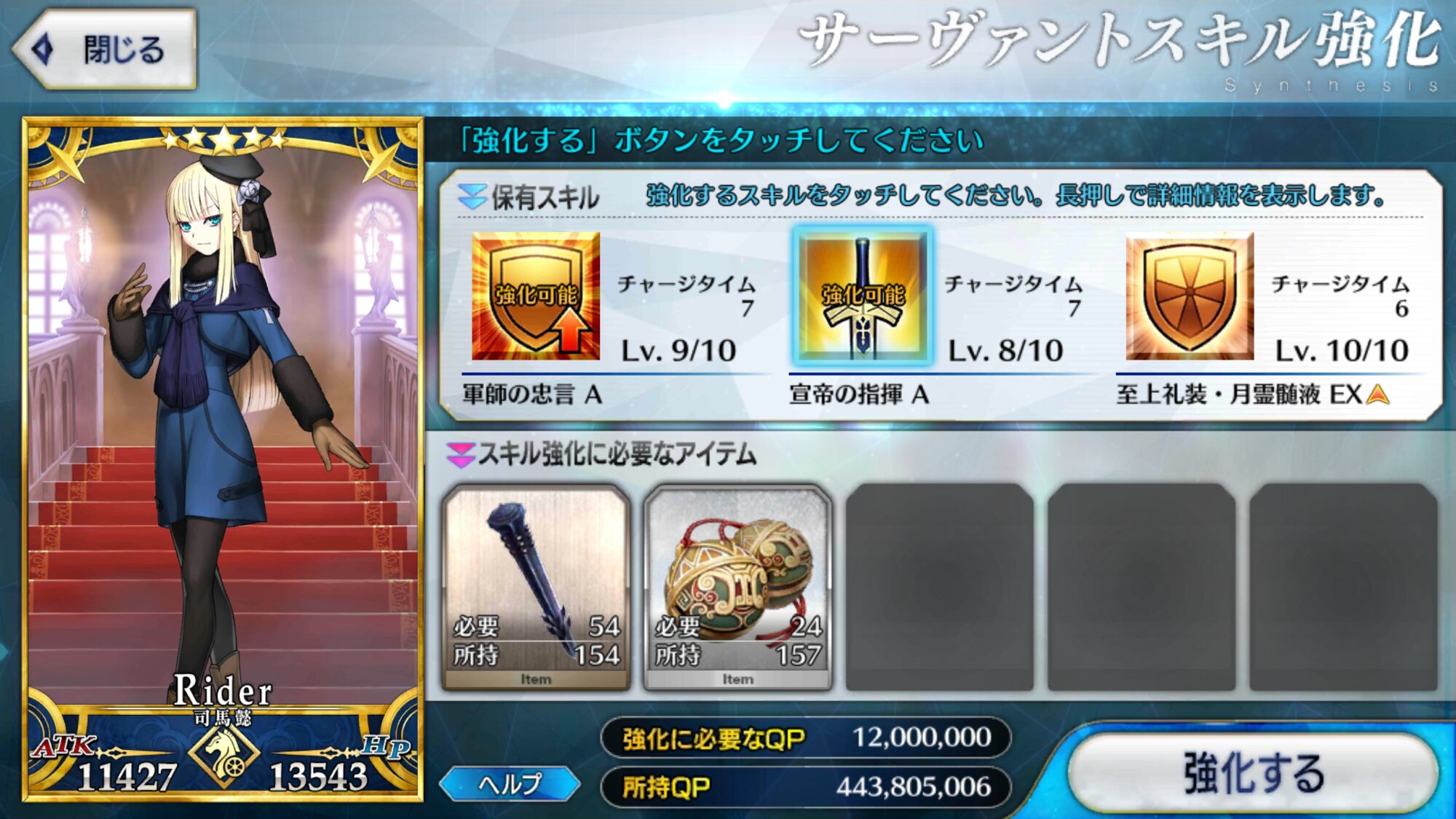
Task: Select the Lv. 9/10 skill level text
Action: (678, 351)
